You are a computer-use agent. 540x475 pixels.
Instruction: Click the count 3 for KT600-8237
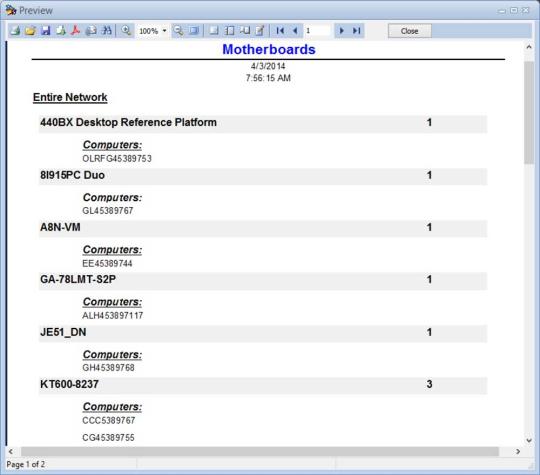coord(429,384)
